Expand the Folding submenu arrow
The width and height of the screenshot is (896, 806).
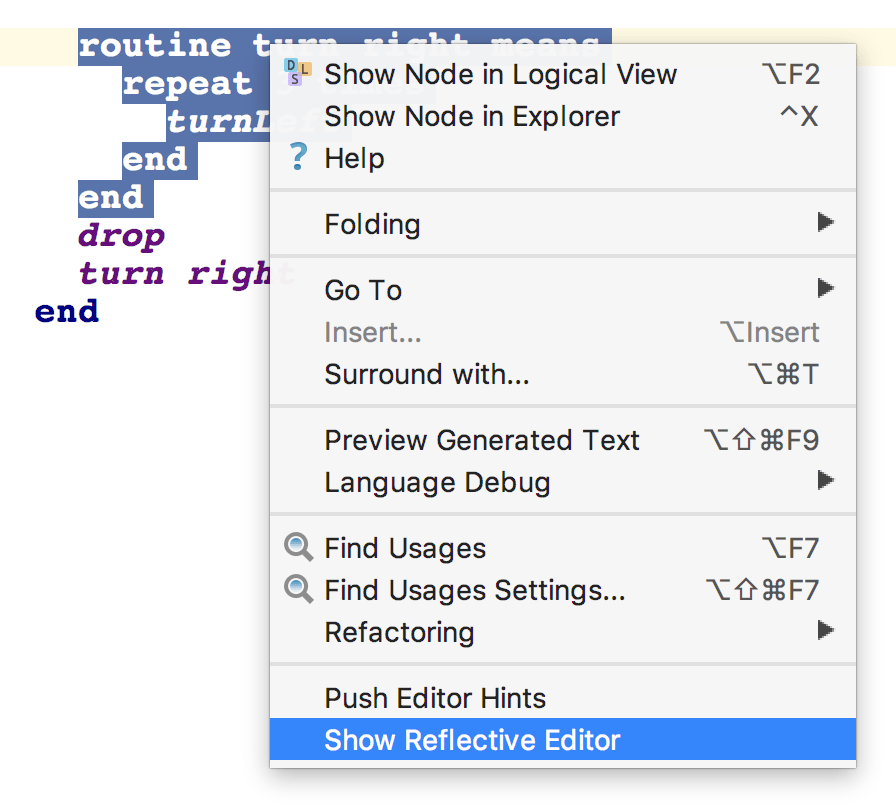click(825, 222)
